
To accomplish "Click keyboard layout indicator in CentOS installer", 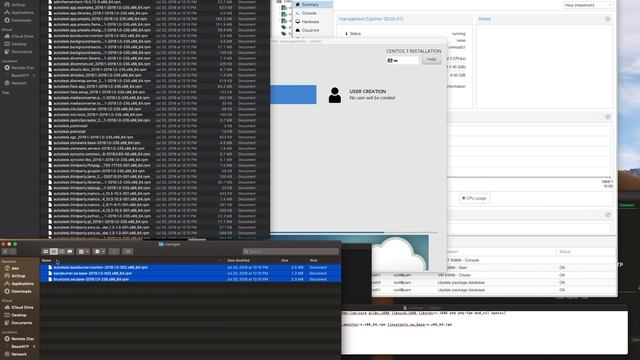I will click(402, 60).
